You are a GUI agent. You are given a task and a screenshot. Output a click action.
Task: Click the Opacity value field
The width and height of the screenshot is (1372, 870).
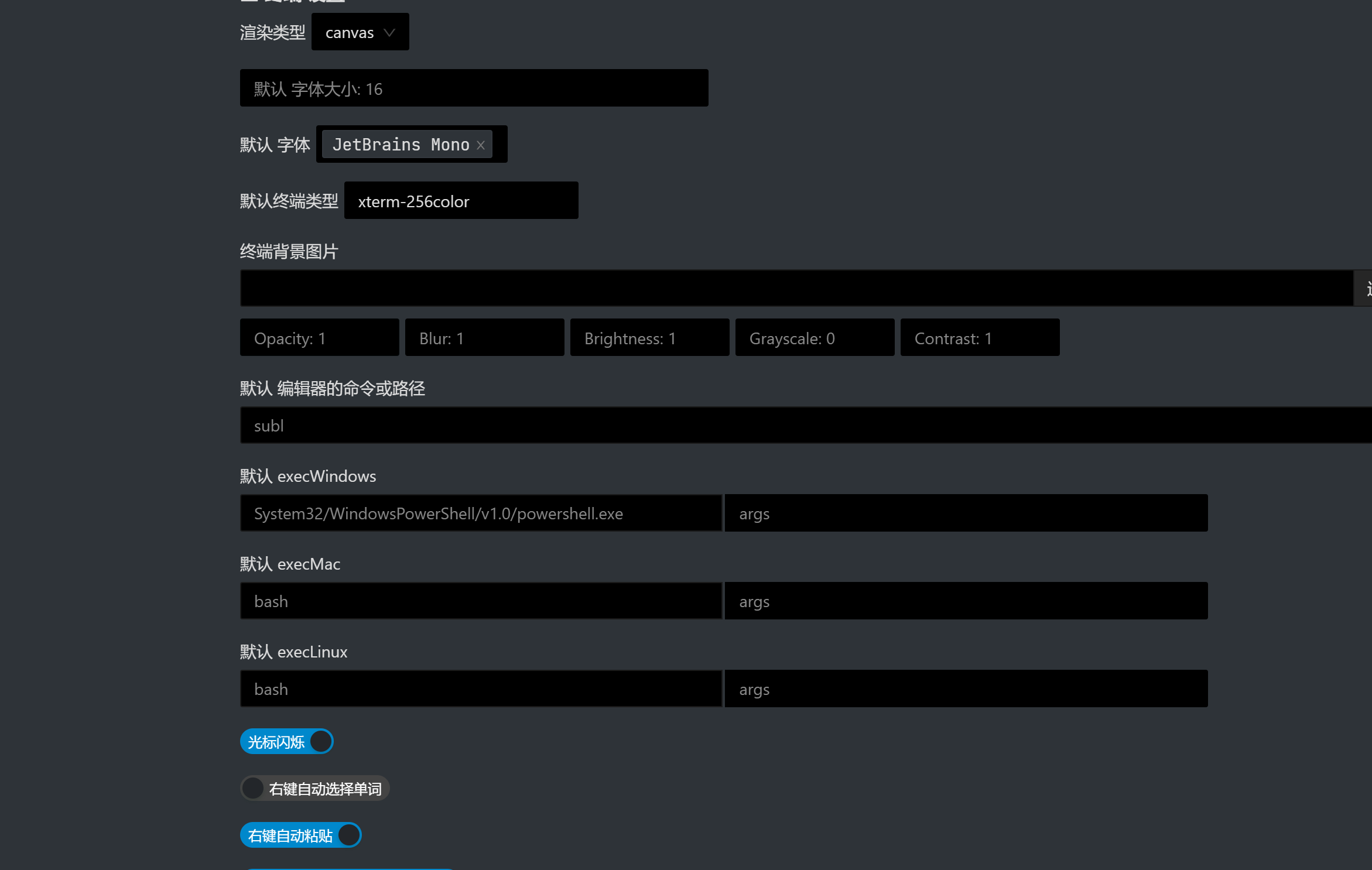(319, 338)
